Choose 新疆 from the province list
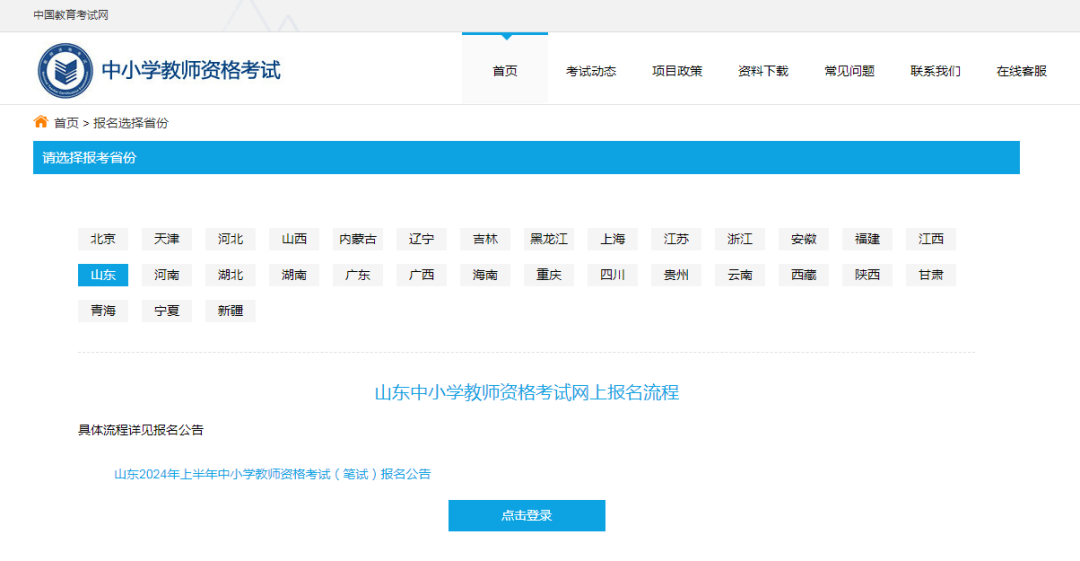The width and height of the screenshot is (1080, 561). tap(230, 311)
